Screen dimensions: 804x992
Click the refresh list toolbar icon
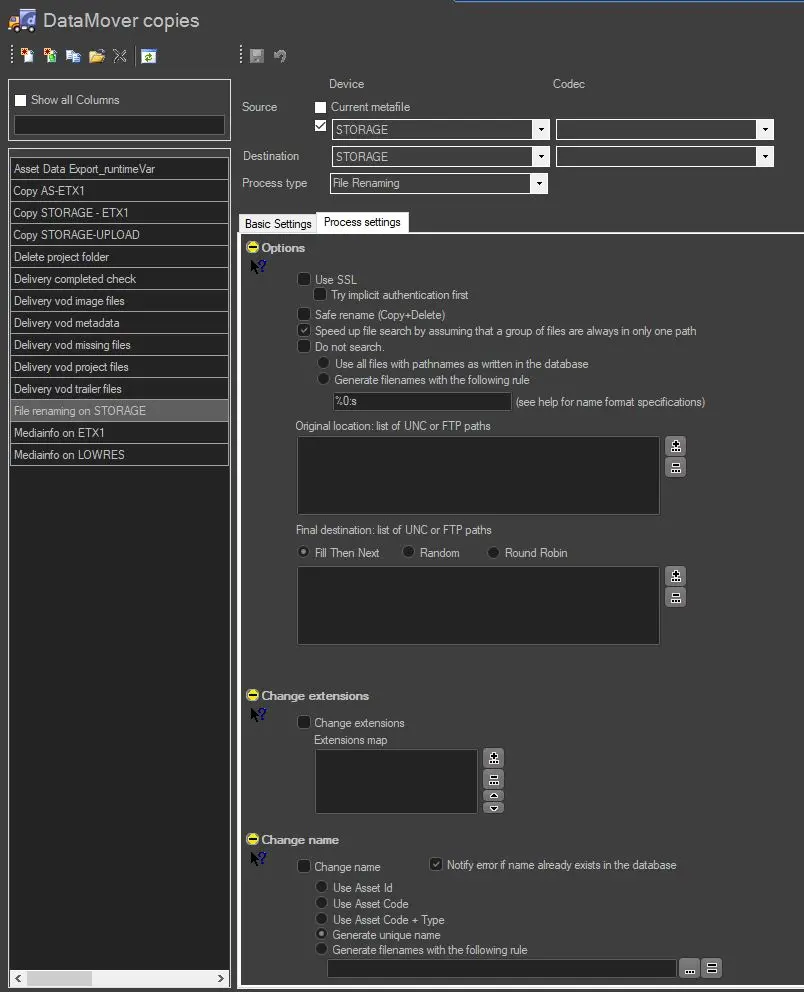tap(148, 56)
